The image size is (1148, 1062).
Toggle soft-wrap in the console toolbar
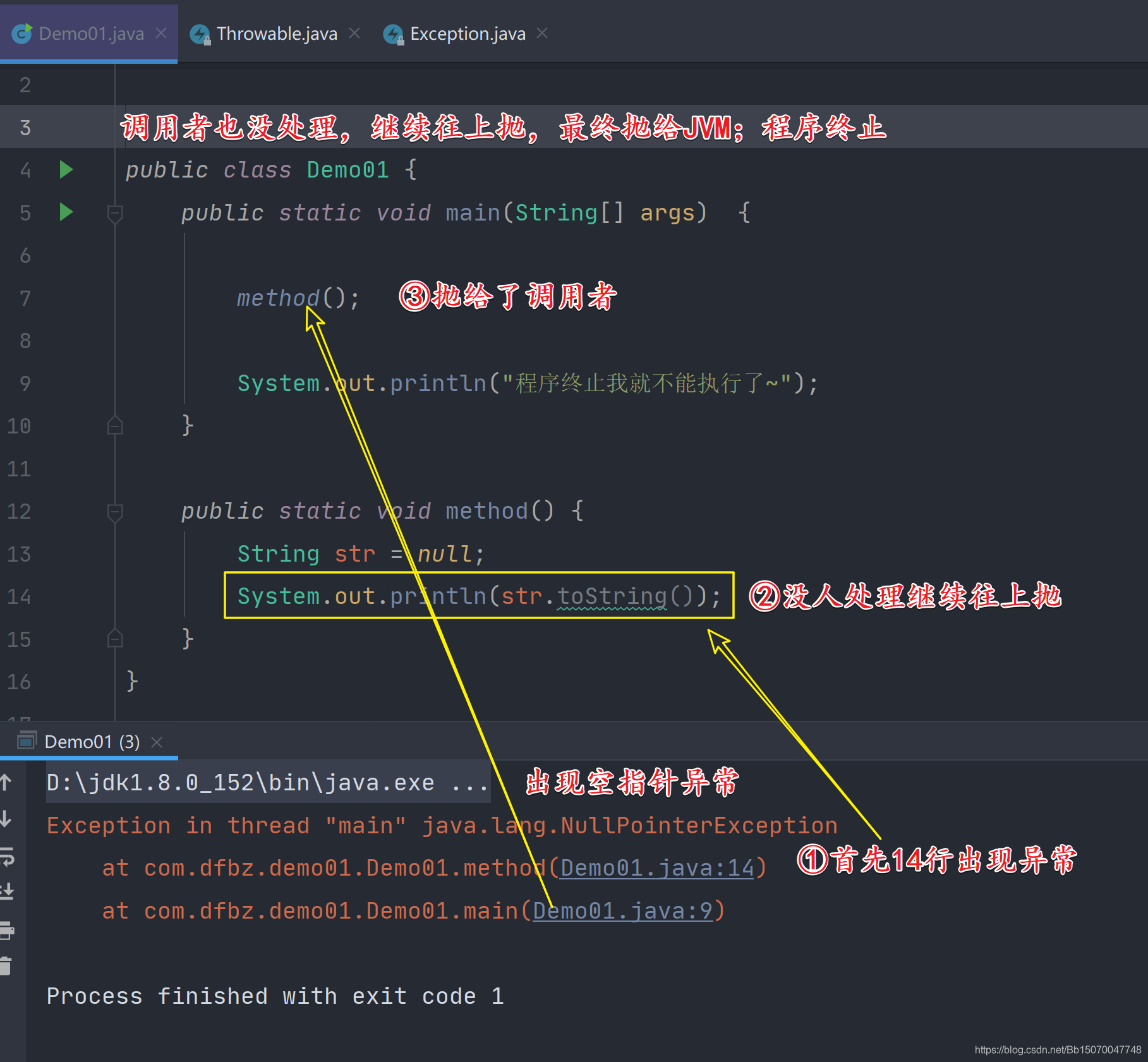coord(6,856)
